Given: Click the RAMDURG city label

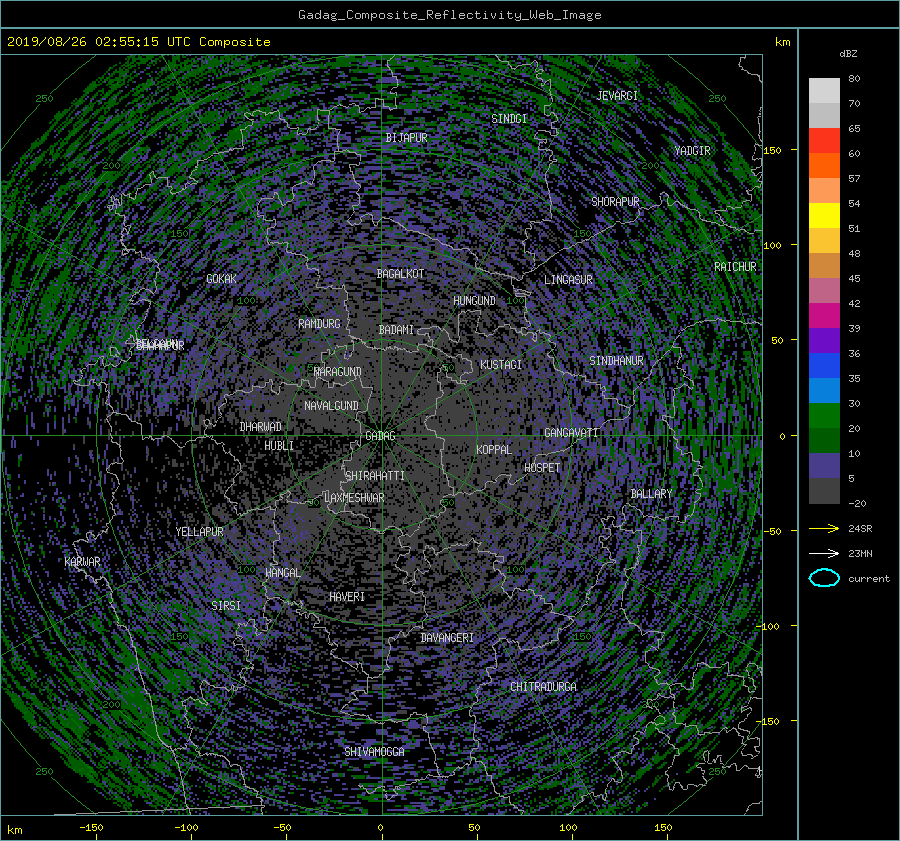Looking at the screenshot, I should click(x=319, y=324).
